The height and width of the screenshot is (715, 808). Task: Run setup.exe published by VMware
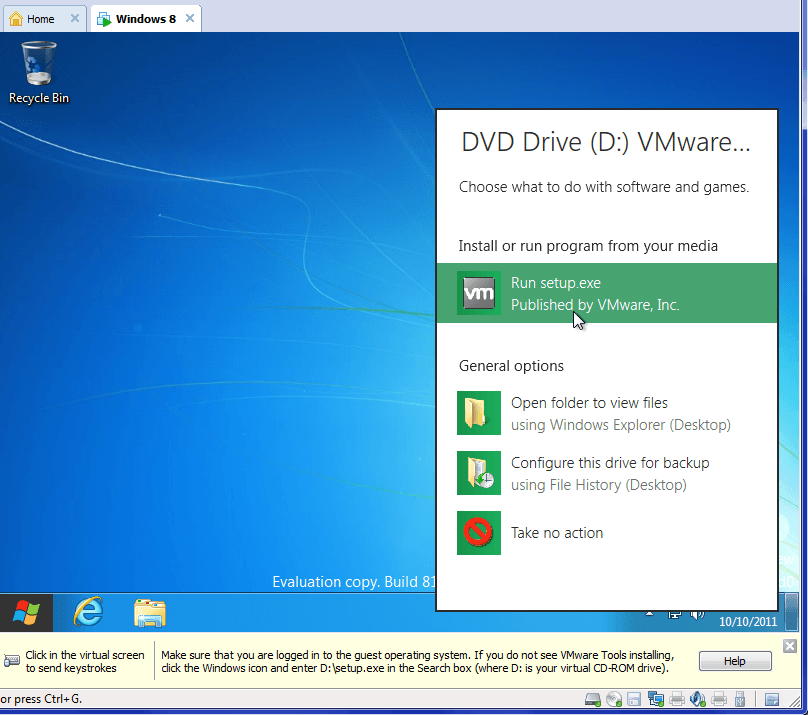click(x=607, y=293)
